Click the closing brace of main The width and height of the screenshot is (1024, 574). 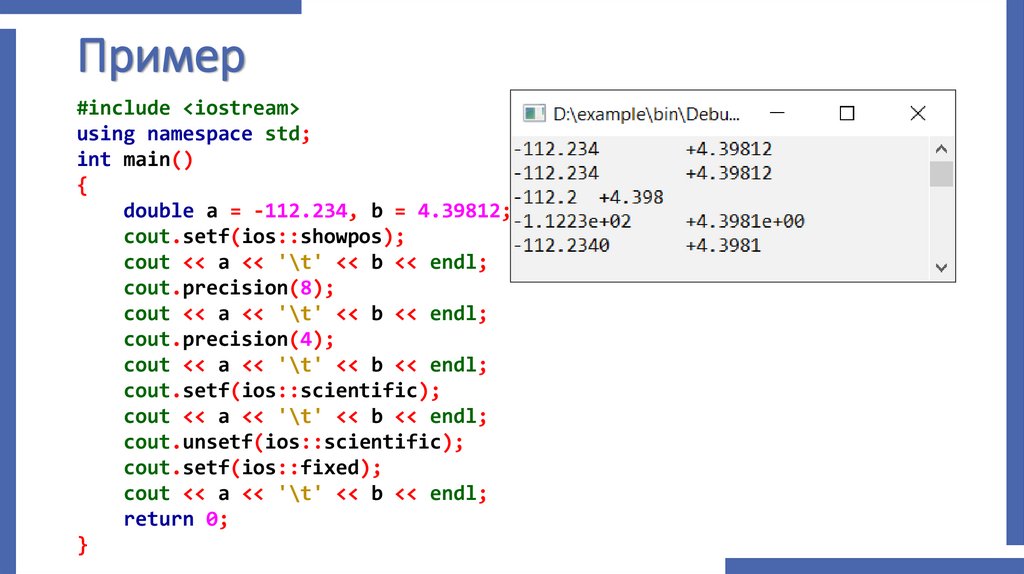pos(82,545)
